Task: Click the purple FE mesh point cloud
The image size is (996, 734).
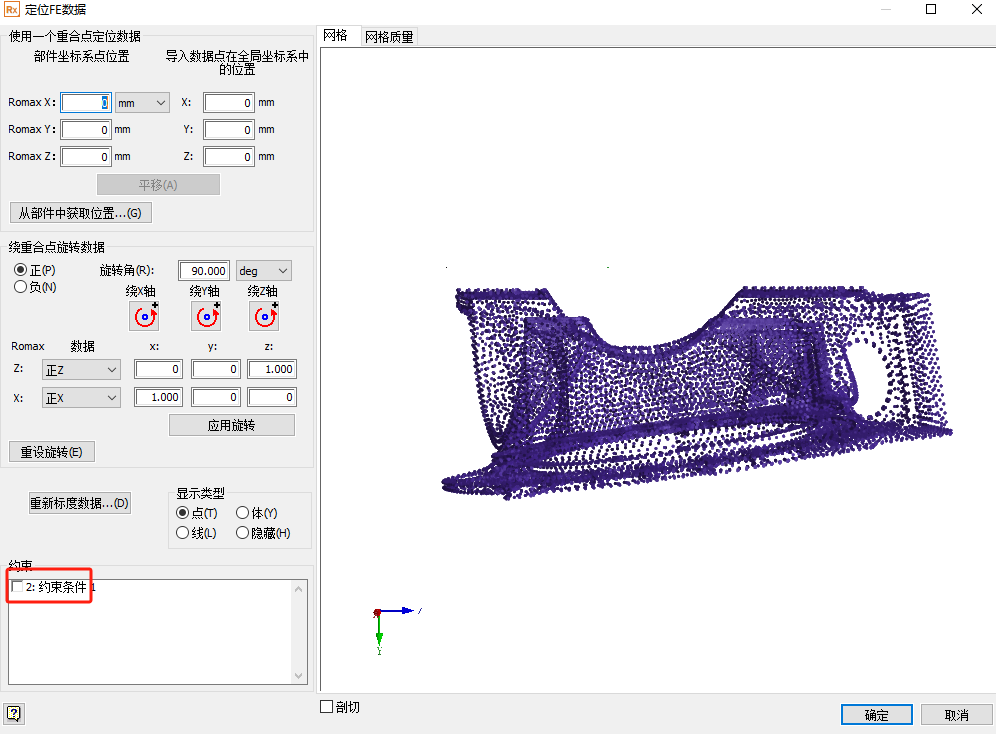Action: 696,392
